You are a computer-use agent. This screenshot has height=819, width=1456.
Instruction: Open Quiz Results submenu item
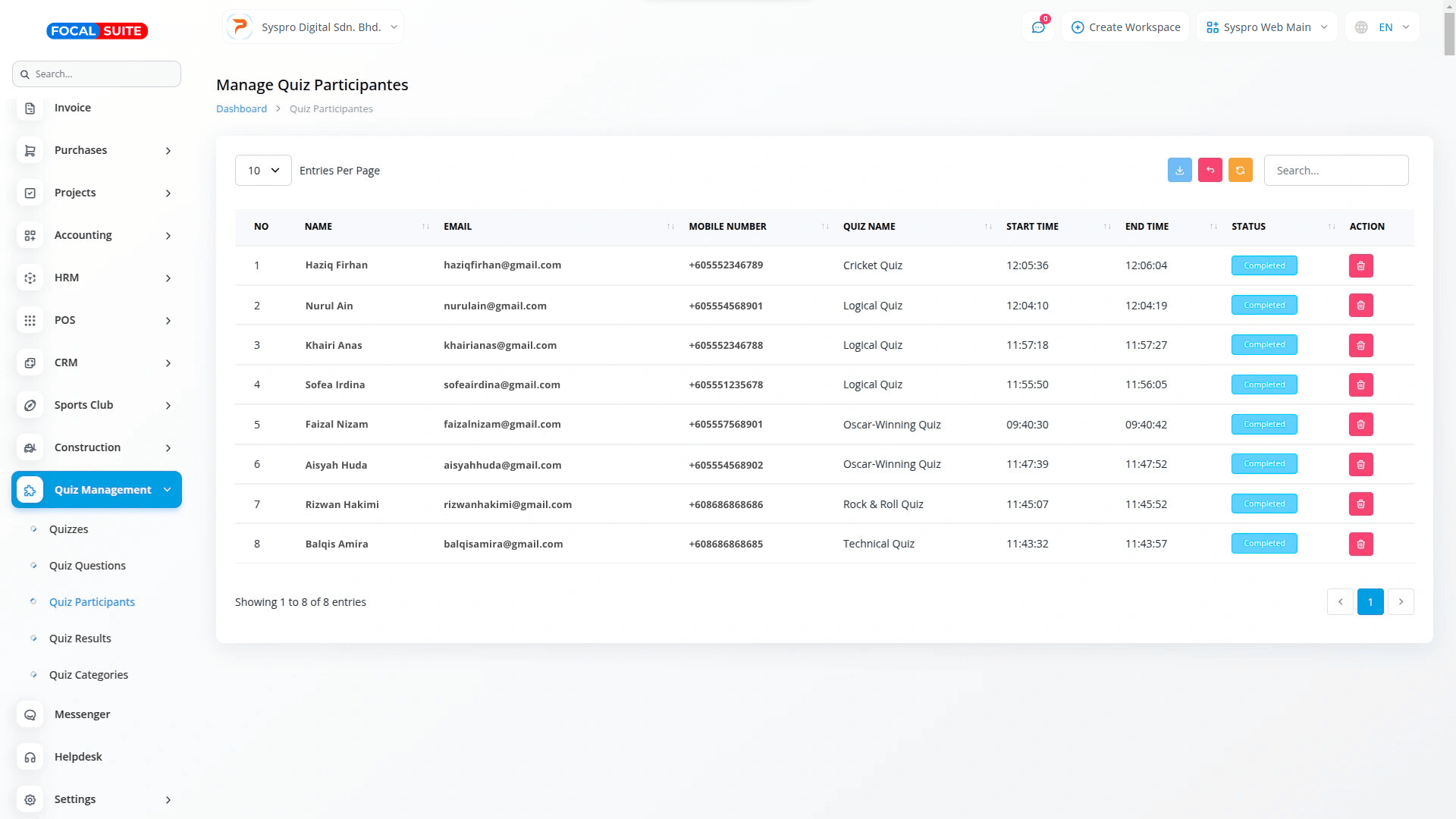coord(80,639)
